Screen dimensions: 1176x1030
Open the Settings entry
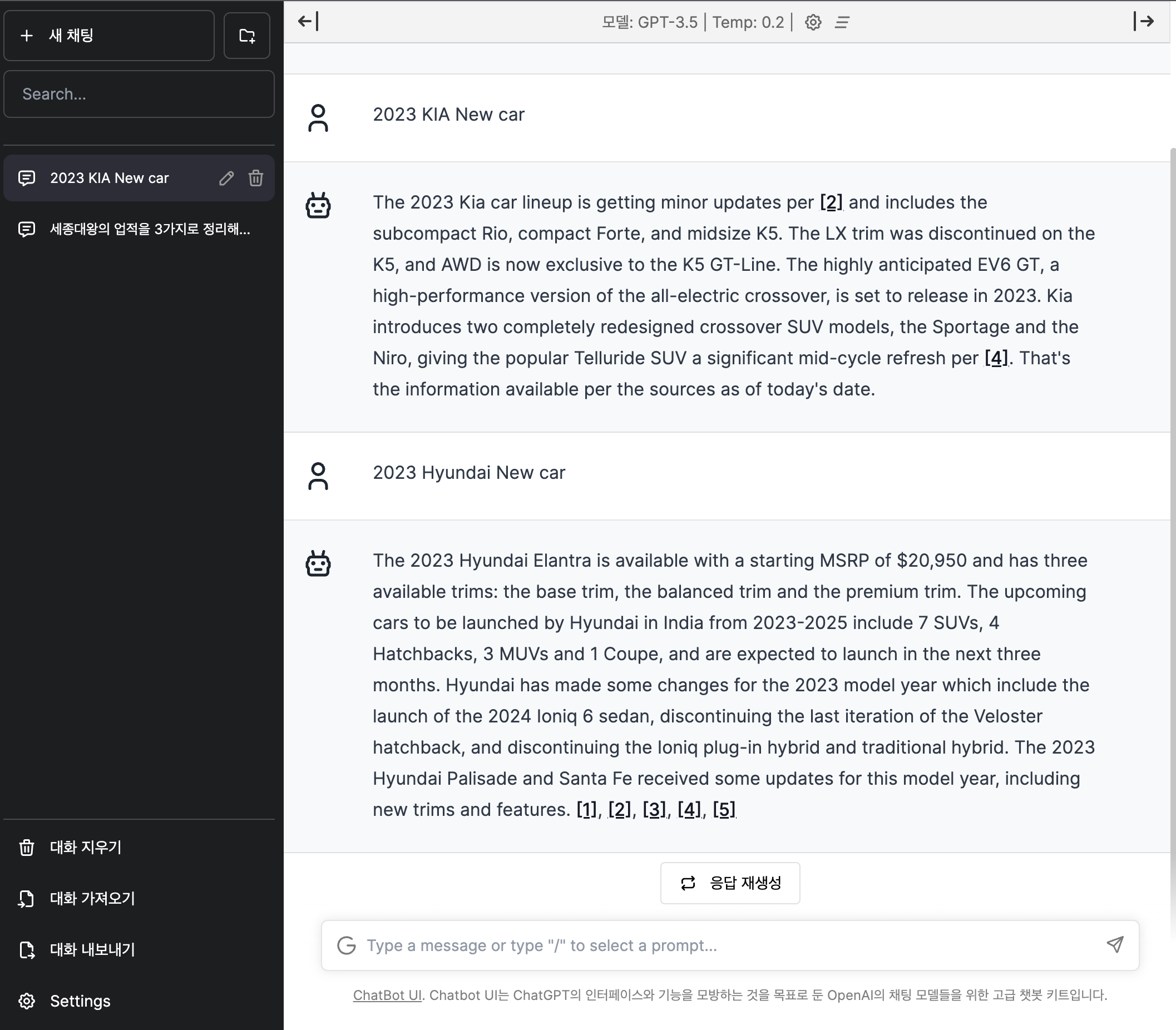click(80, 1001)
